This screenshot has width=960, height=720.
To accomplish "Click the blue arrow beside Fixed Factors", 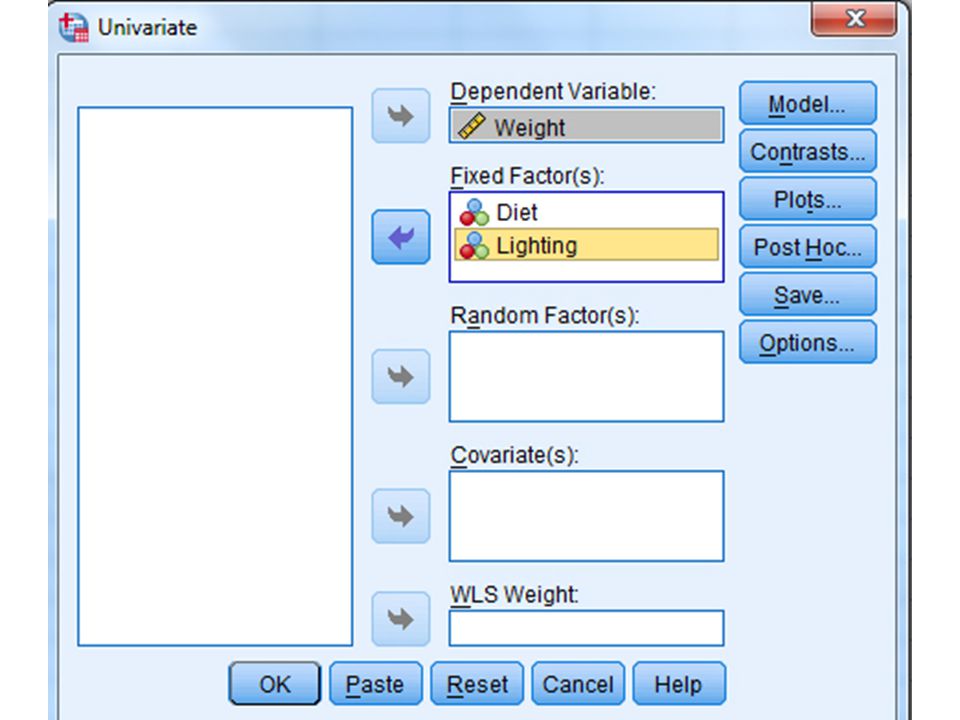I will click(400, 237).
